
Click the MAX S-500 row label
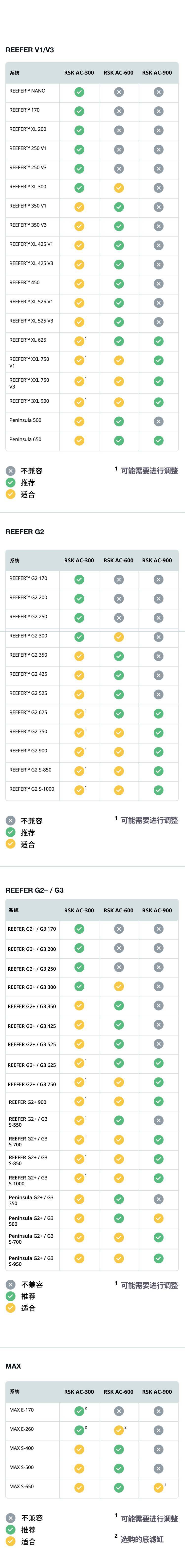coord(22,1467)
